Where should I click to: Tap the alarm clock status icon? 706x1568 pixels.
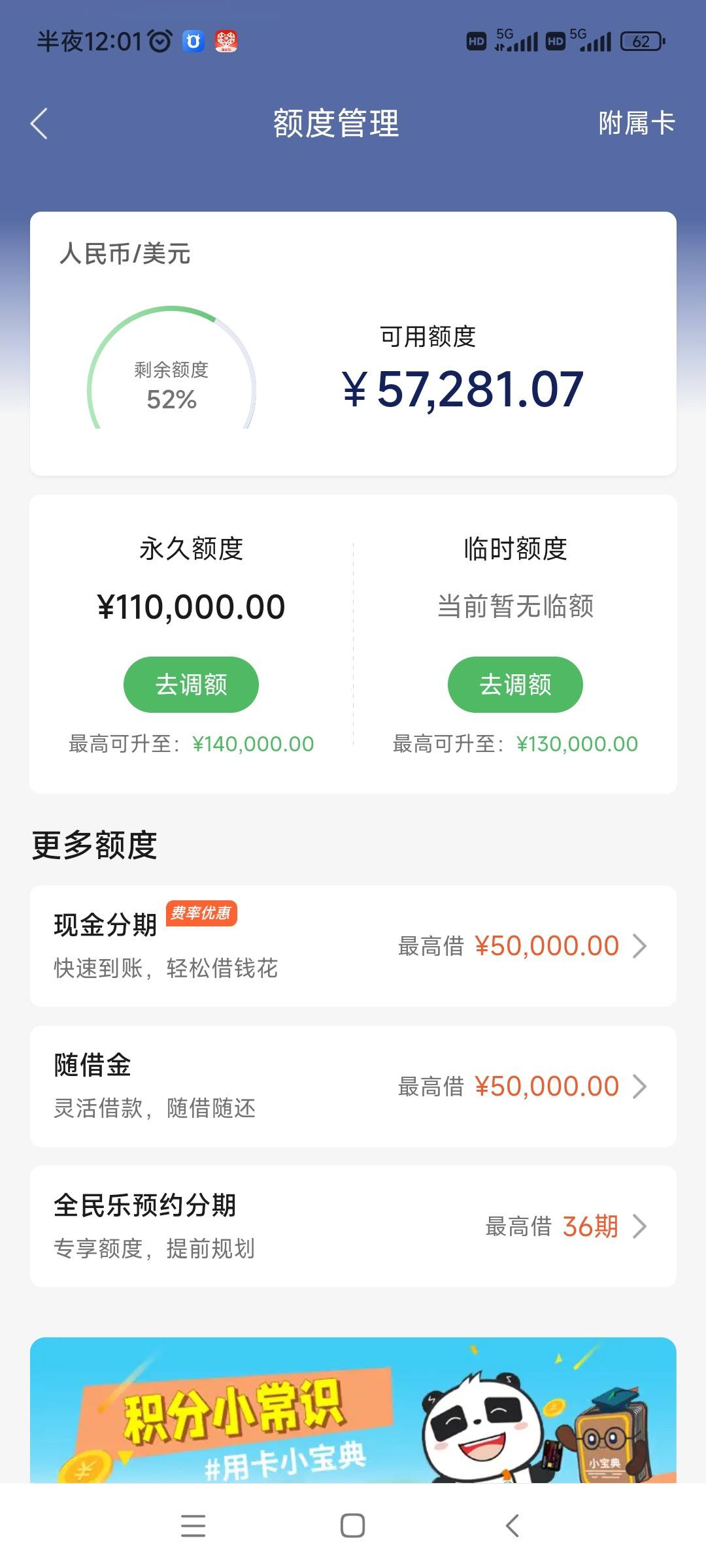[x=160, y=41]
